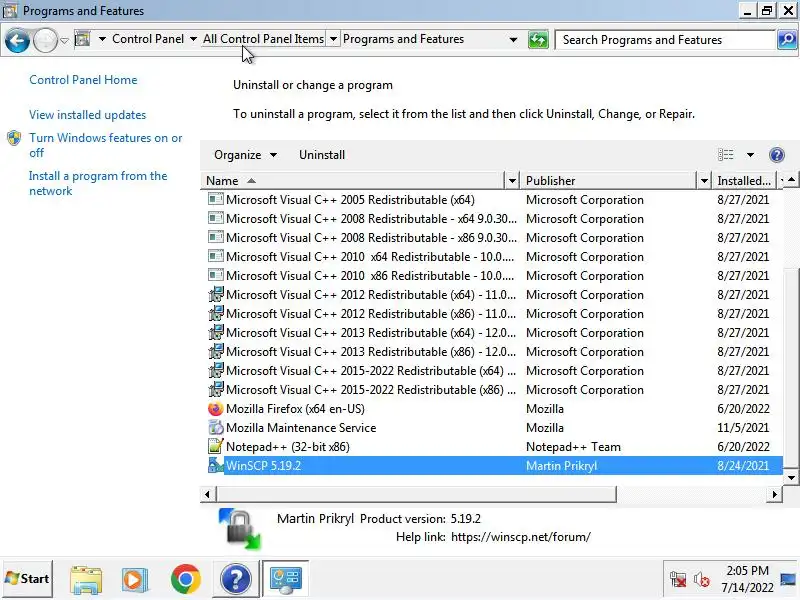Sort by Installed On column header
Viewport: 800px width, 600px height.
(x=744, y=181)
